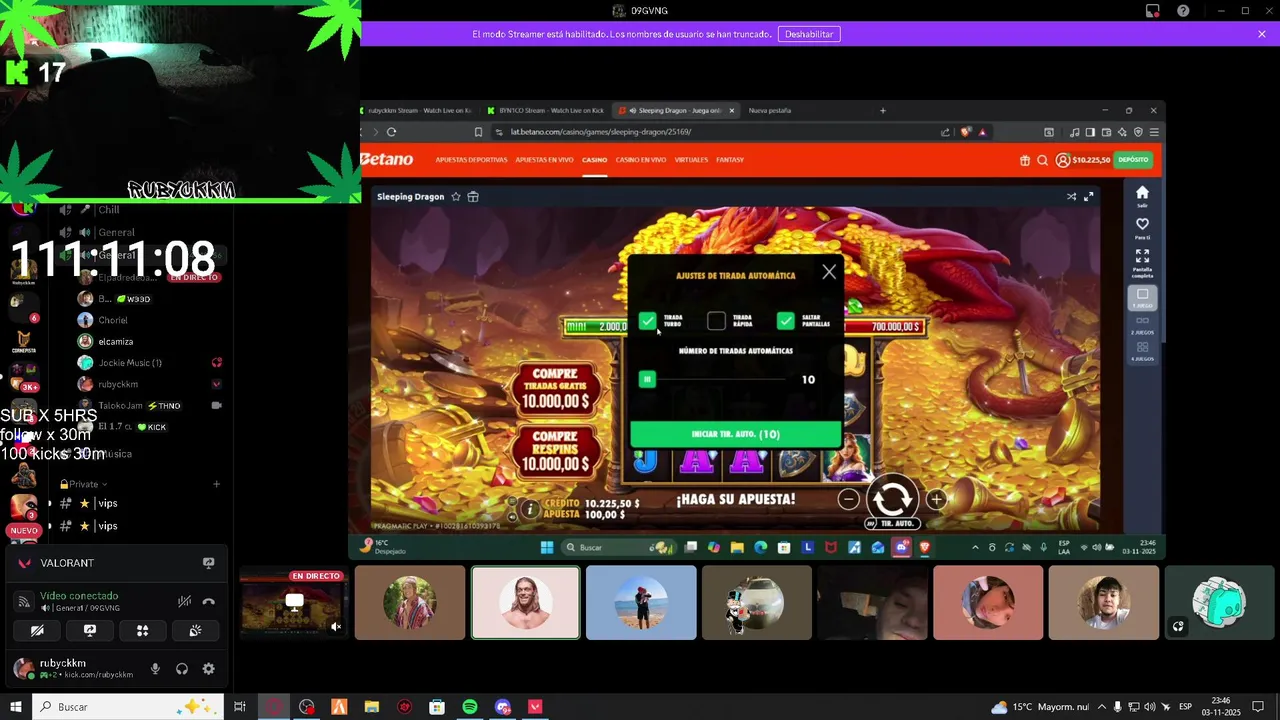Screen dimensions: 1280x720
Task: Close the Ajustes de Tirada Automática dialog
Action: click(829, 272)
